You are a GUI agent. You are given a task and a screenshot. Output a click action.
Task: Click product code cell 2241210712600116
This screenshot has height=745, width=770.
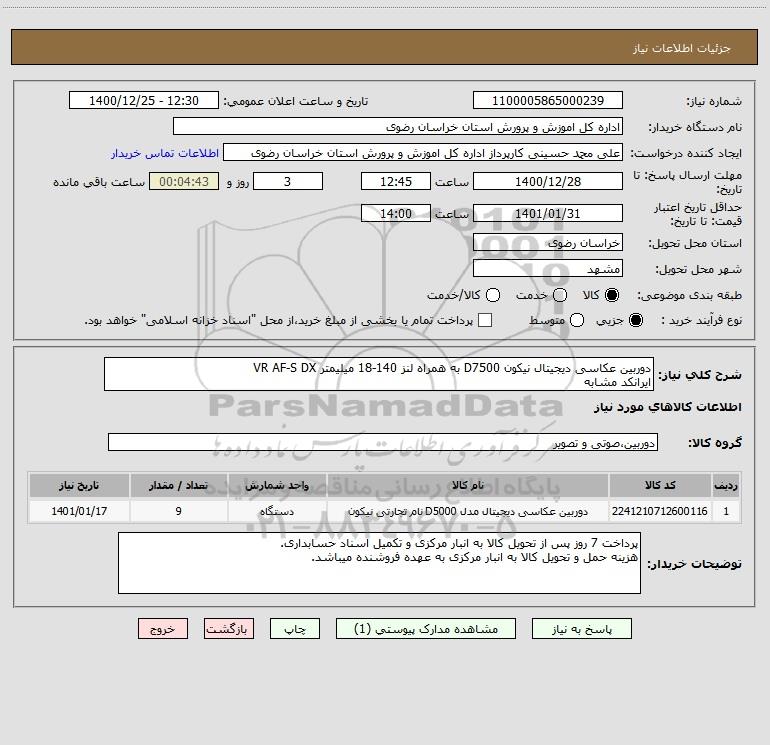tap(660, 511)
